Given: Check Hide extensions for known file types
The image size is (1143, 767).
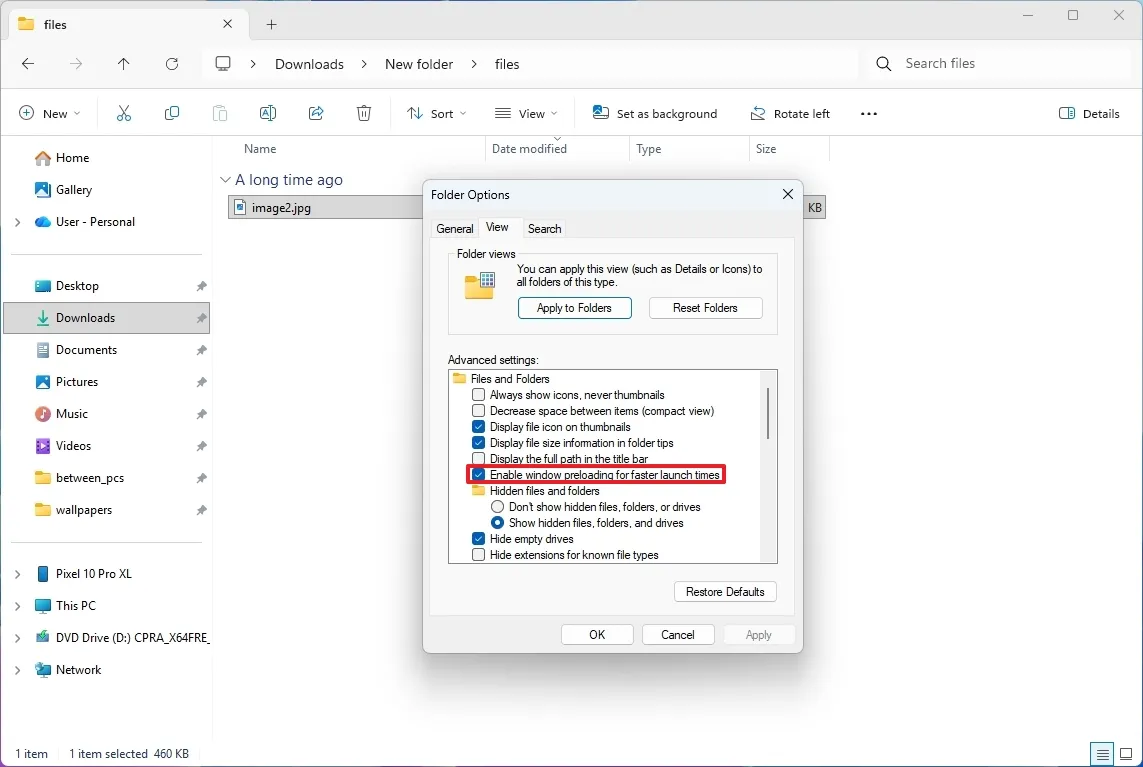Looking at the screenshot, I should pyautogui.click(x=479, y=555).
